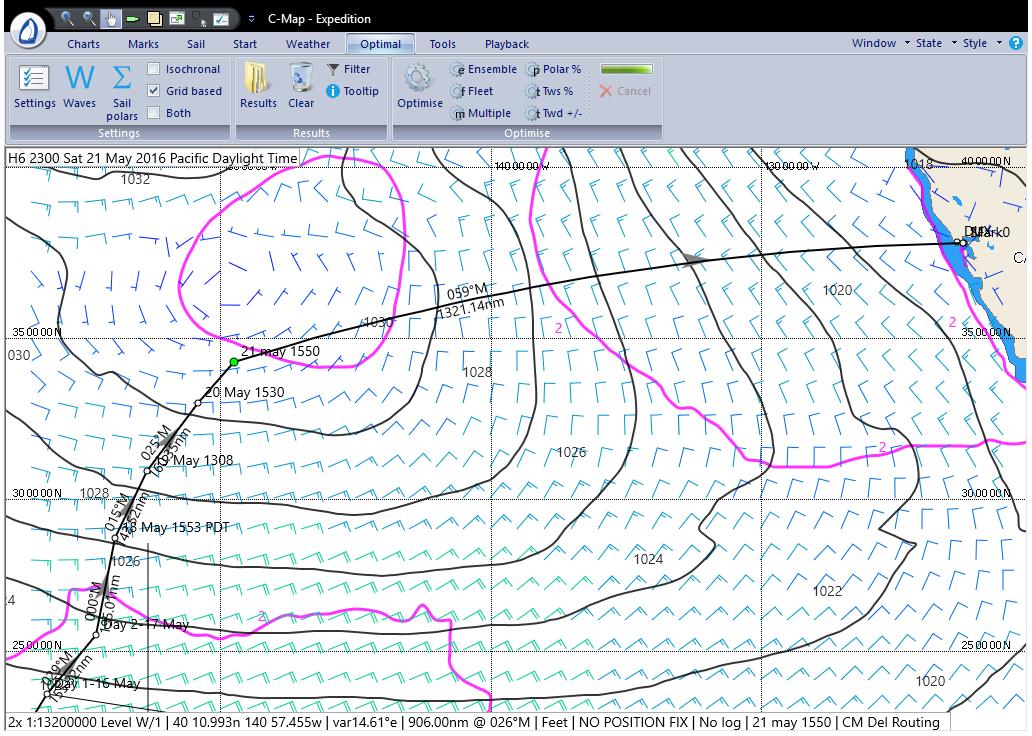Viewport: 1032px width, 736px height.
Task: Click the Ensemble optimise button
Action: (x=484, y=69)
